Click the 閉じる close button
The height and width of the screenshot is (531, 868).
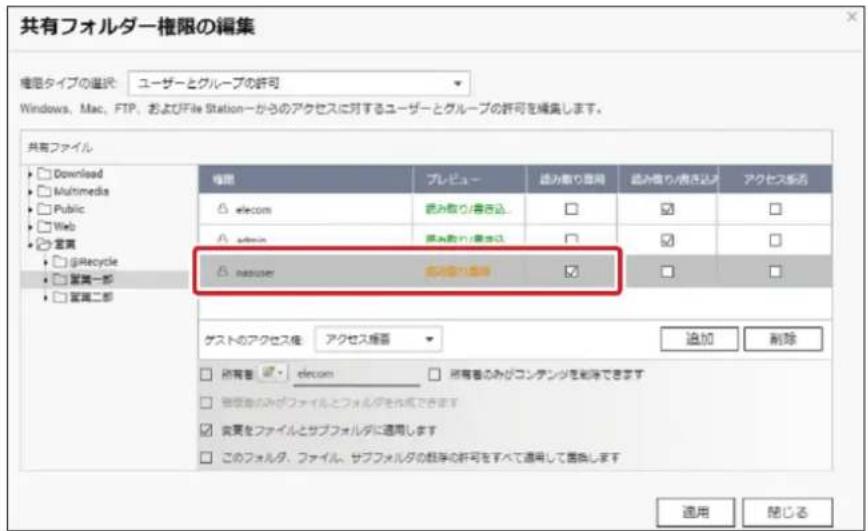click(787, 512)
